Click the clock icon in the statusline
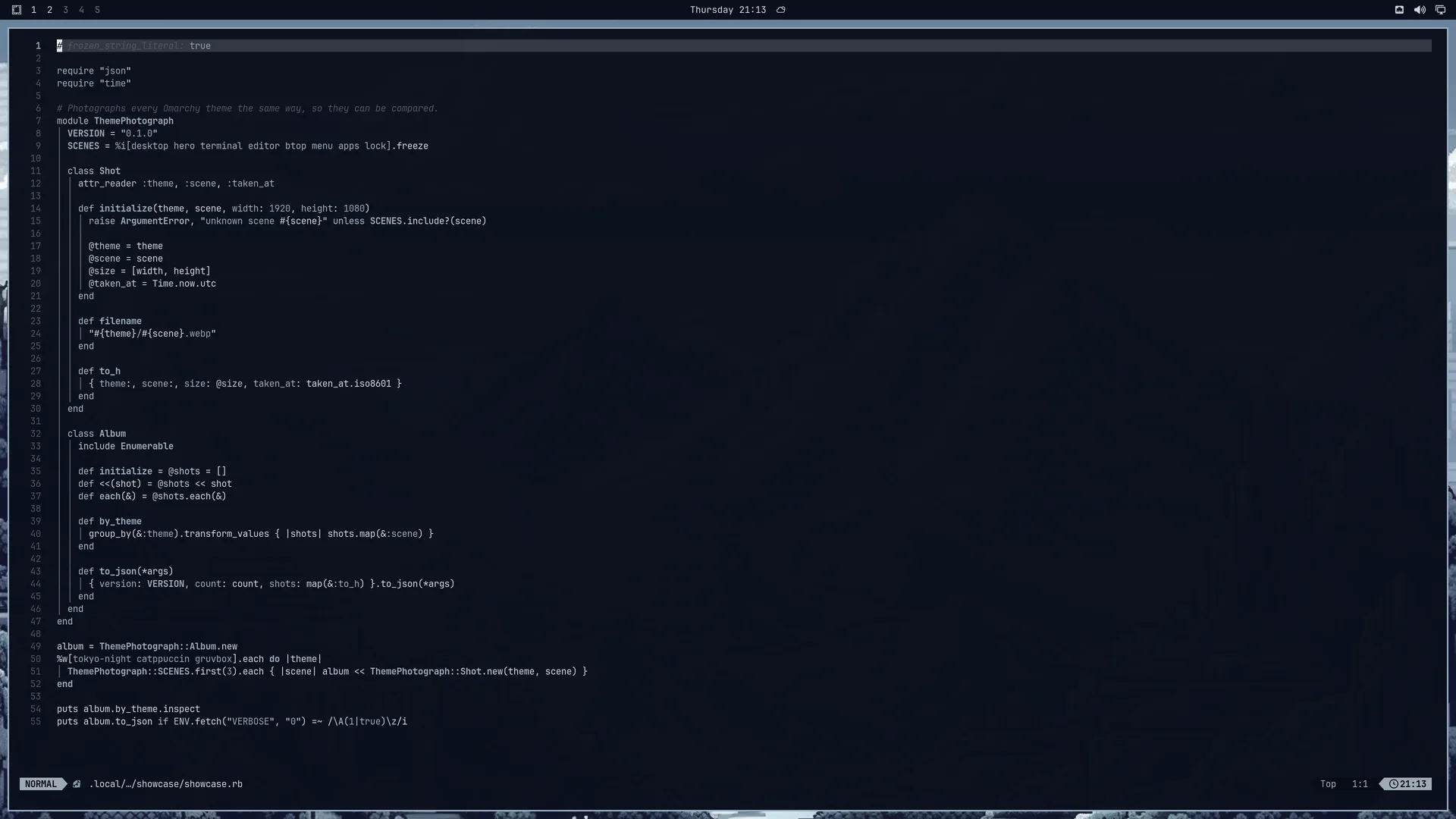This screenshot has height=819, width=1456. pyautogui.click(x=1394, y=784)
